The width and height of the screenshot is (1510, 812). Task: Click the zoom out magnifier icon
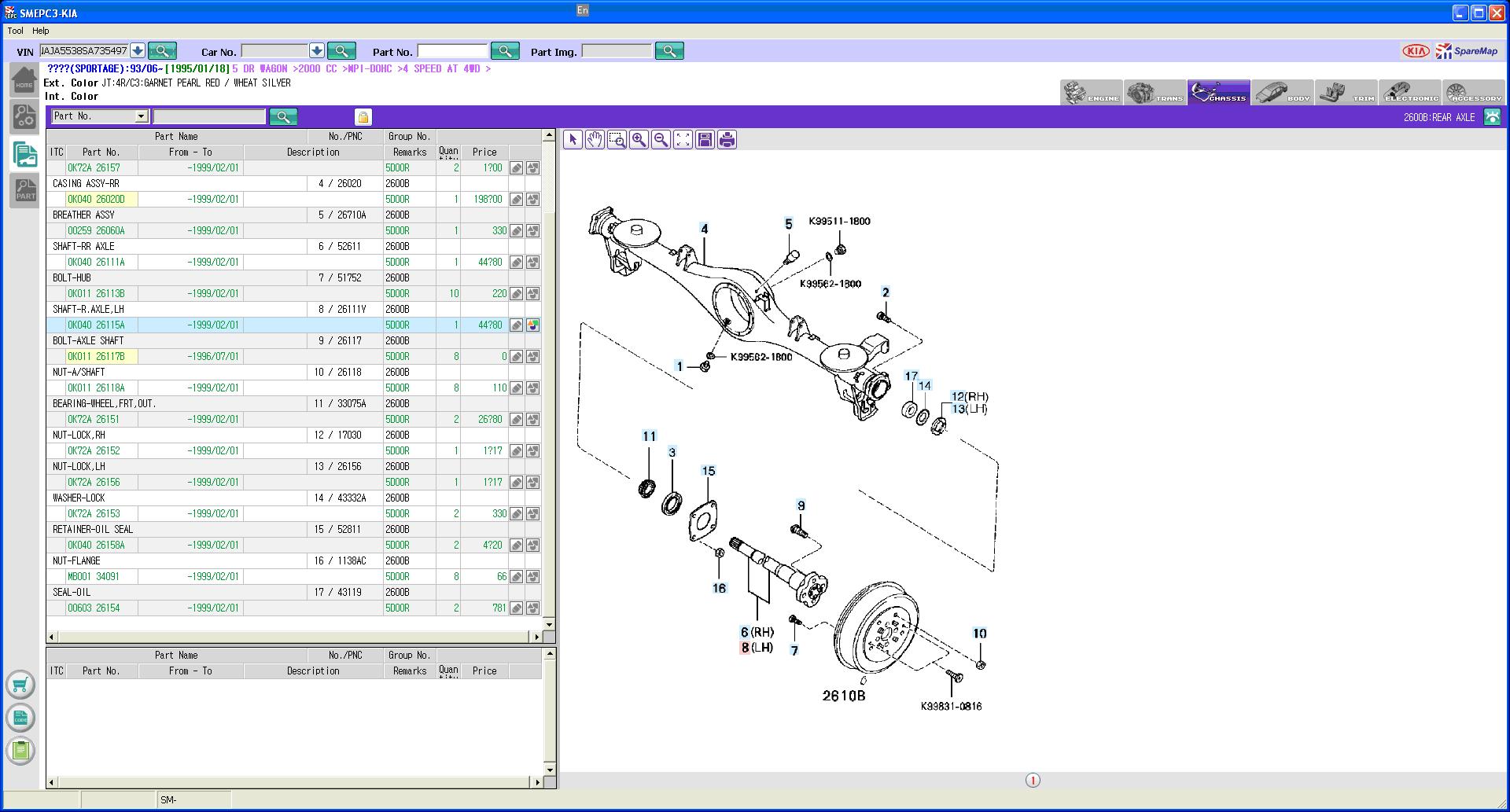[661, 140]
